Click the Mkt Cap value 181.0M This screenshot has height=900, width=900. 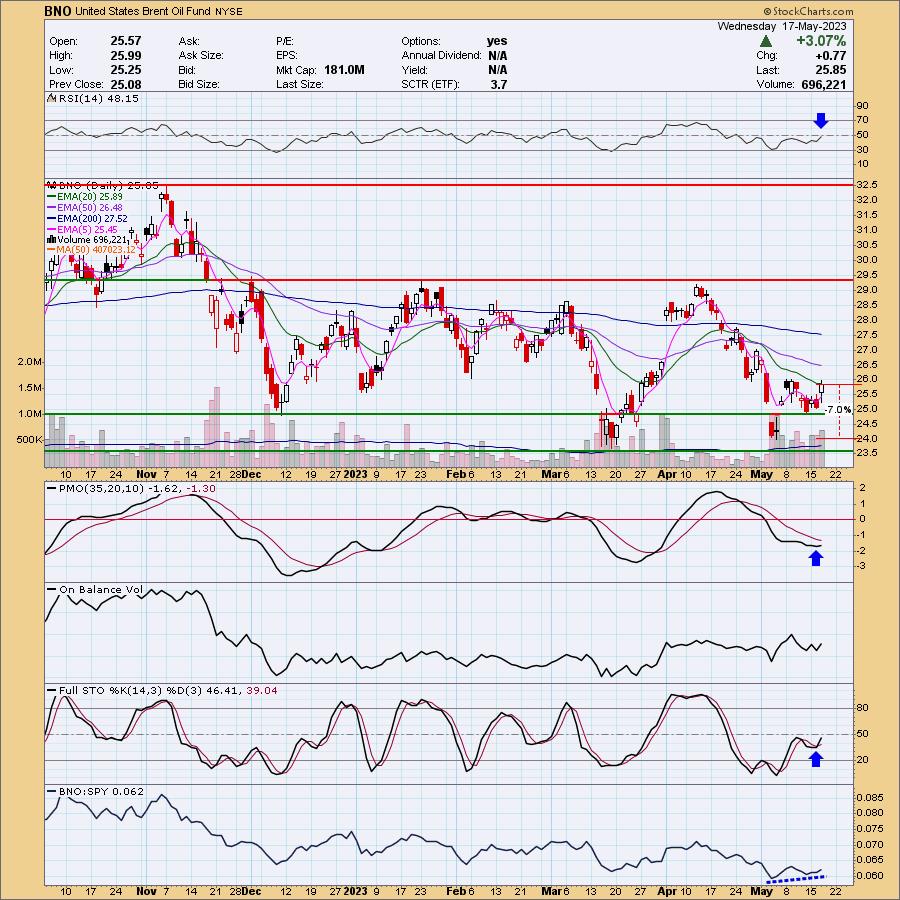(344, 70)
